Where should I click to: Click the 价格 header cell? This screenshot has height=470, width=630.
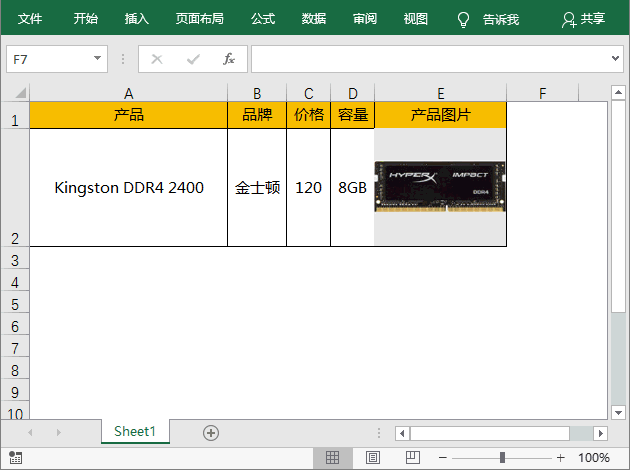pyautogui.click(x=309, y=115)
